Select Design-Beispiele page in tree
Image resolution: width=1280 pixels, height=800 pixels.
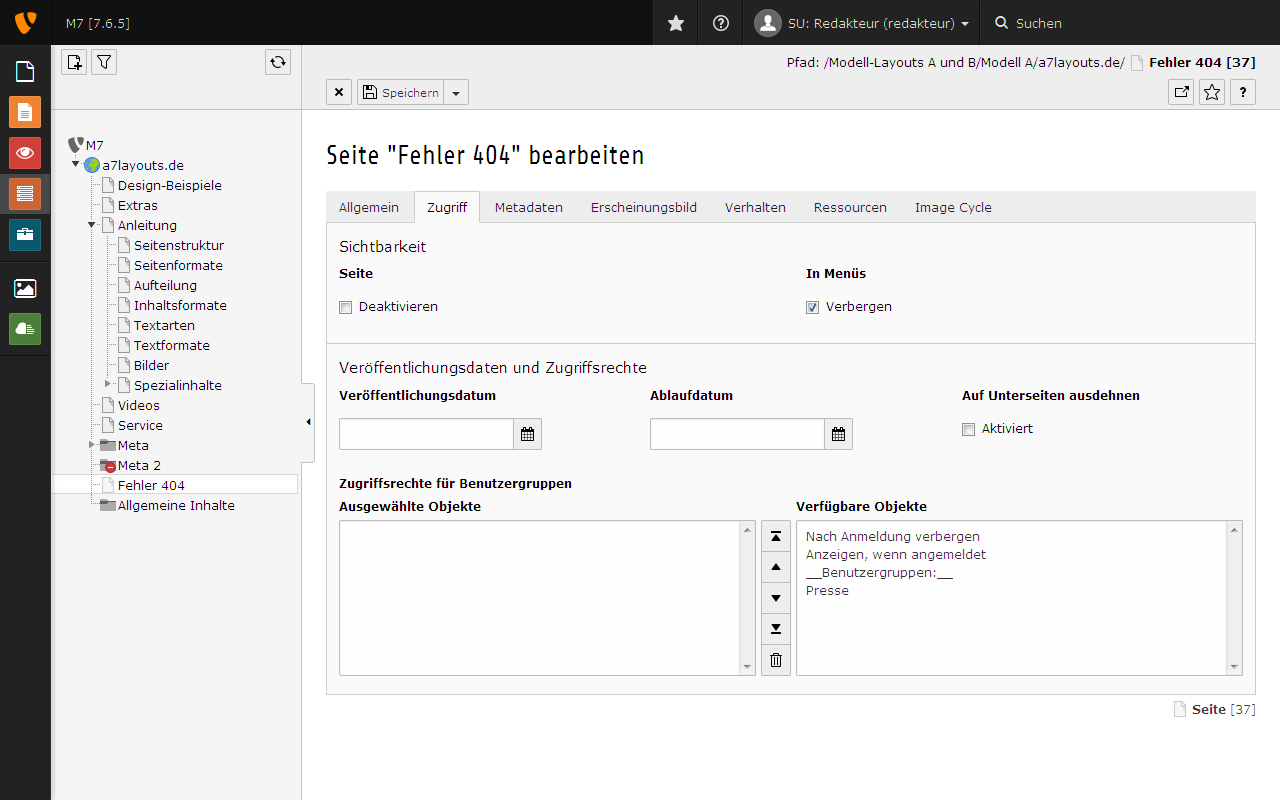pos(170,185)
